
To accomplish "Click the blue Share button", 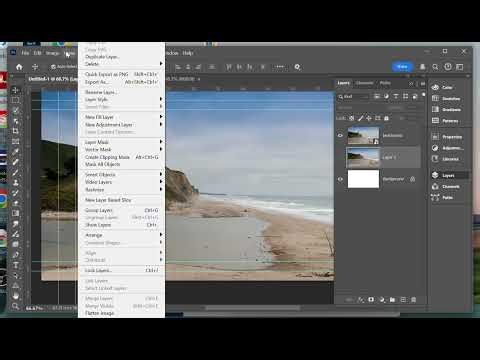I will coord(402,67).
